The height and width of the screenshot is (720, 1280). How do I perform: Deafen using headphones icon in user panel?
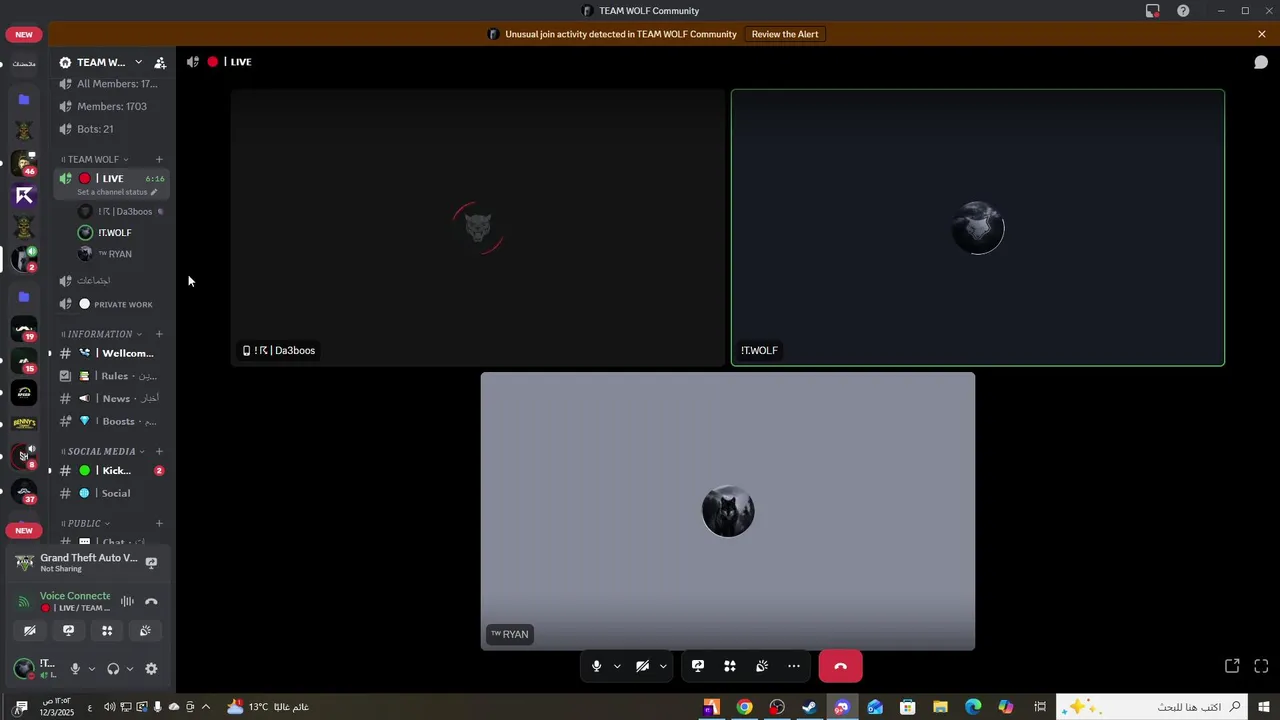(113, 669)
